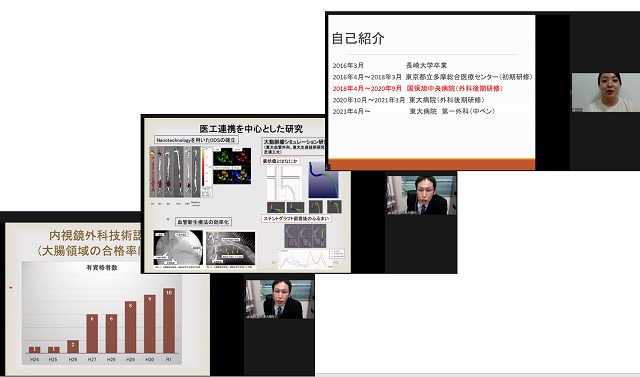640x377 pixels.
Task: Click the orange footer bar of the 自己紹介 slide
Action: click(431, 164)
